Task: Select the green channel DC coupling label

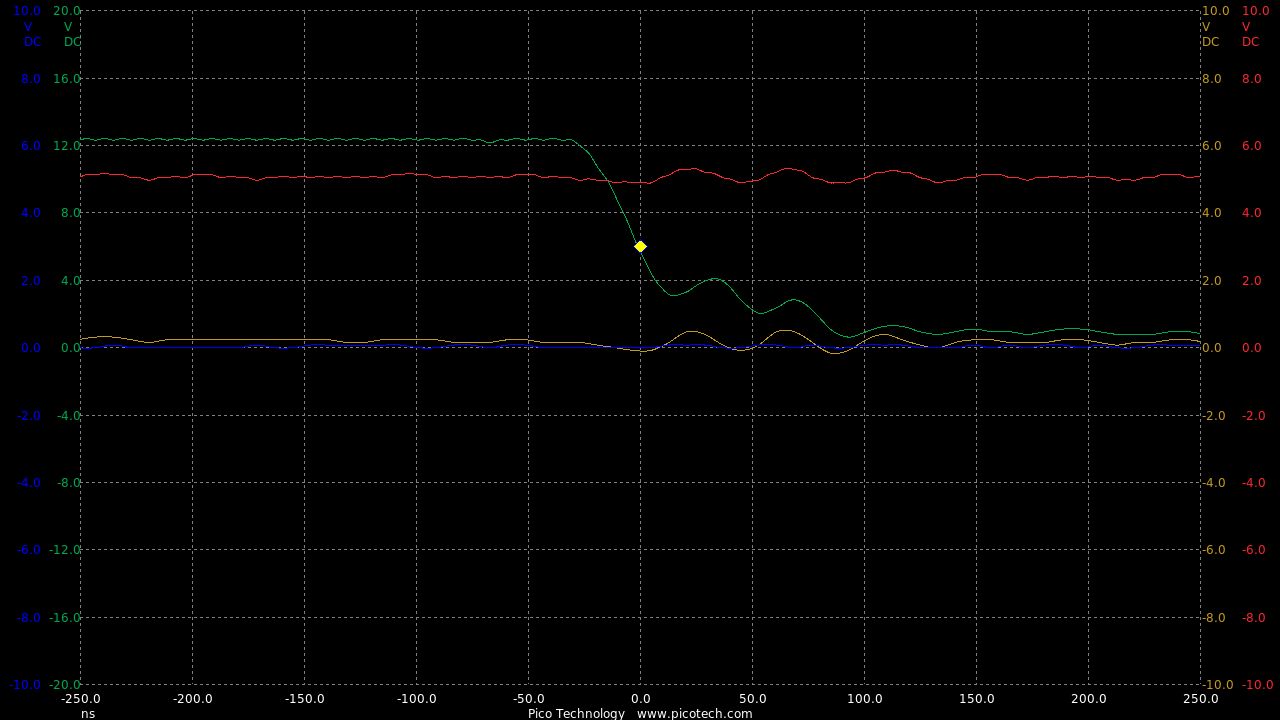Action: pos(73,42)
